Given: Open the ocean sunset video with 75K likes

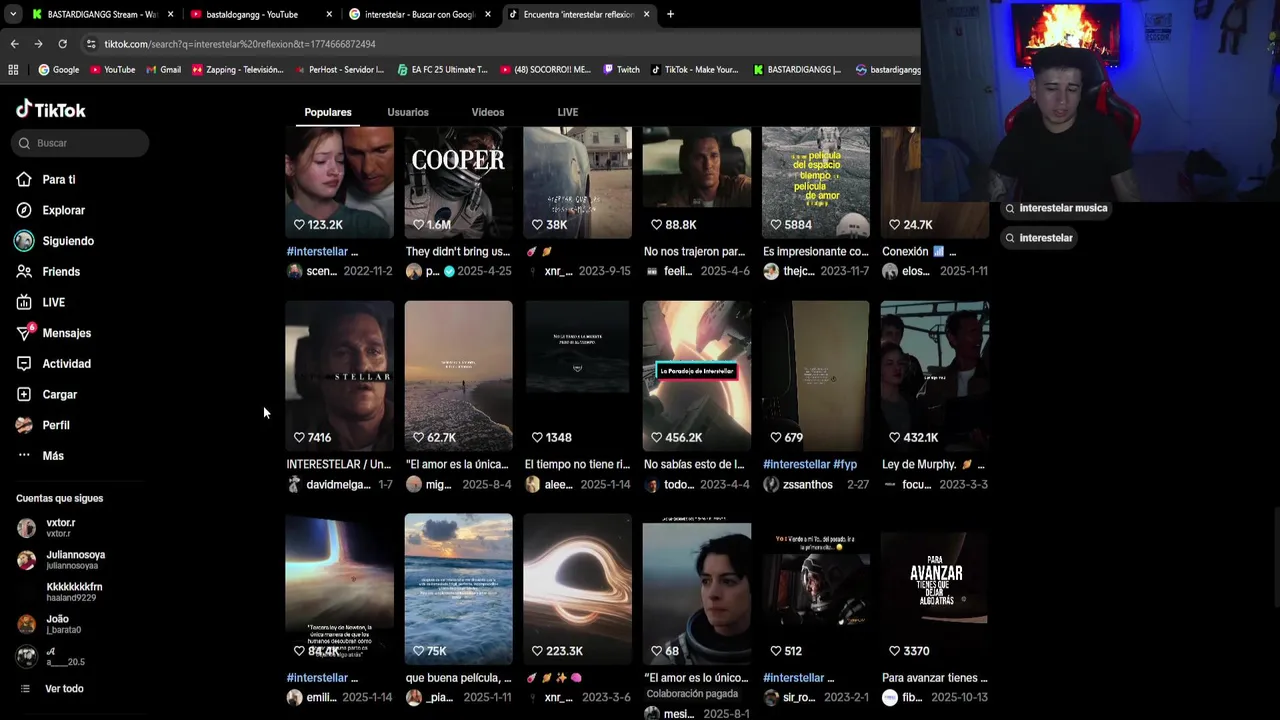Looking at the screenshot, I should tap(458, 588).
